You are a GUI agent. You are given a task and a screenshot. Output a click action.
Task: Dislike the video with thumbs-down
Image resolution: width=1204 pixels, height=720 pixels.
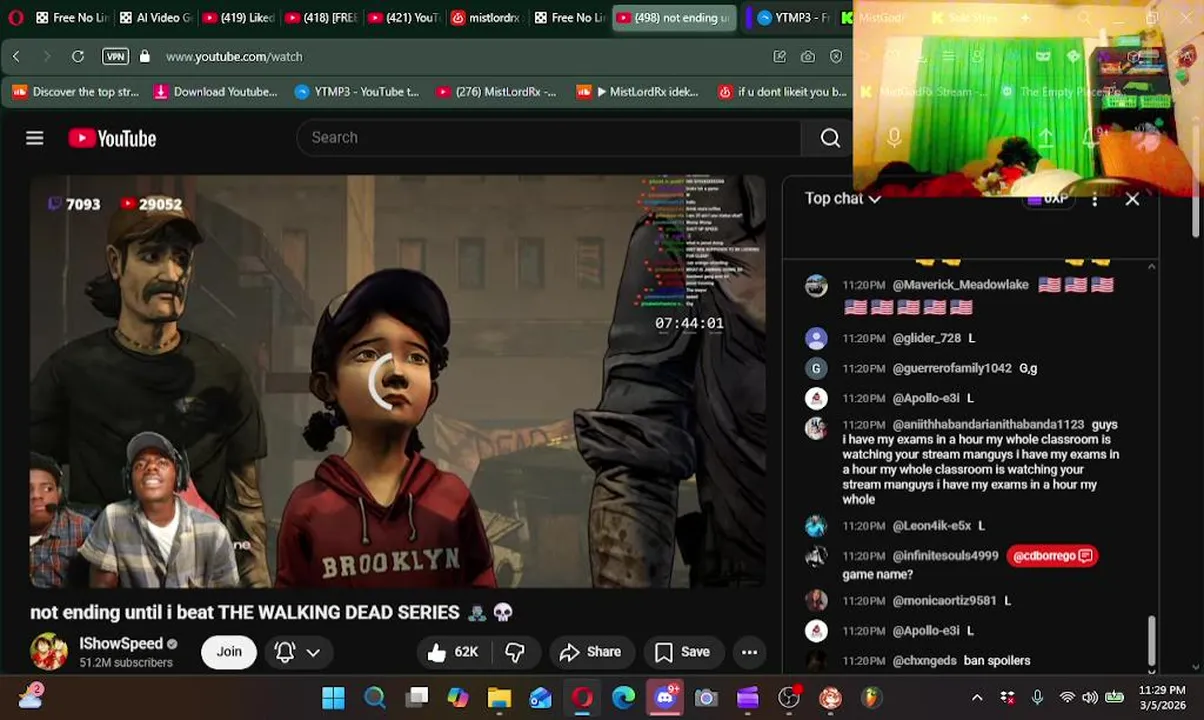coord(515,652)
